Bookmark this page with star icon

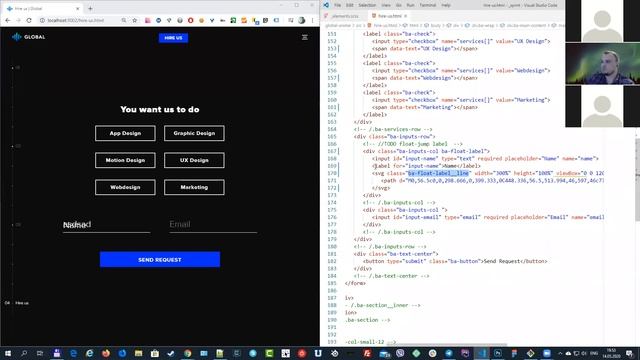tap(134, 20)
